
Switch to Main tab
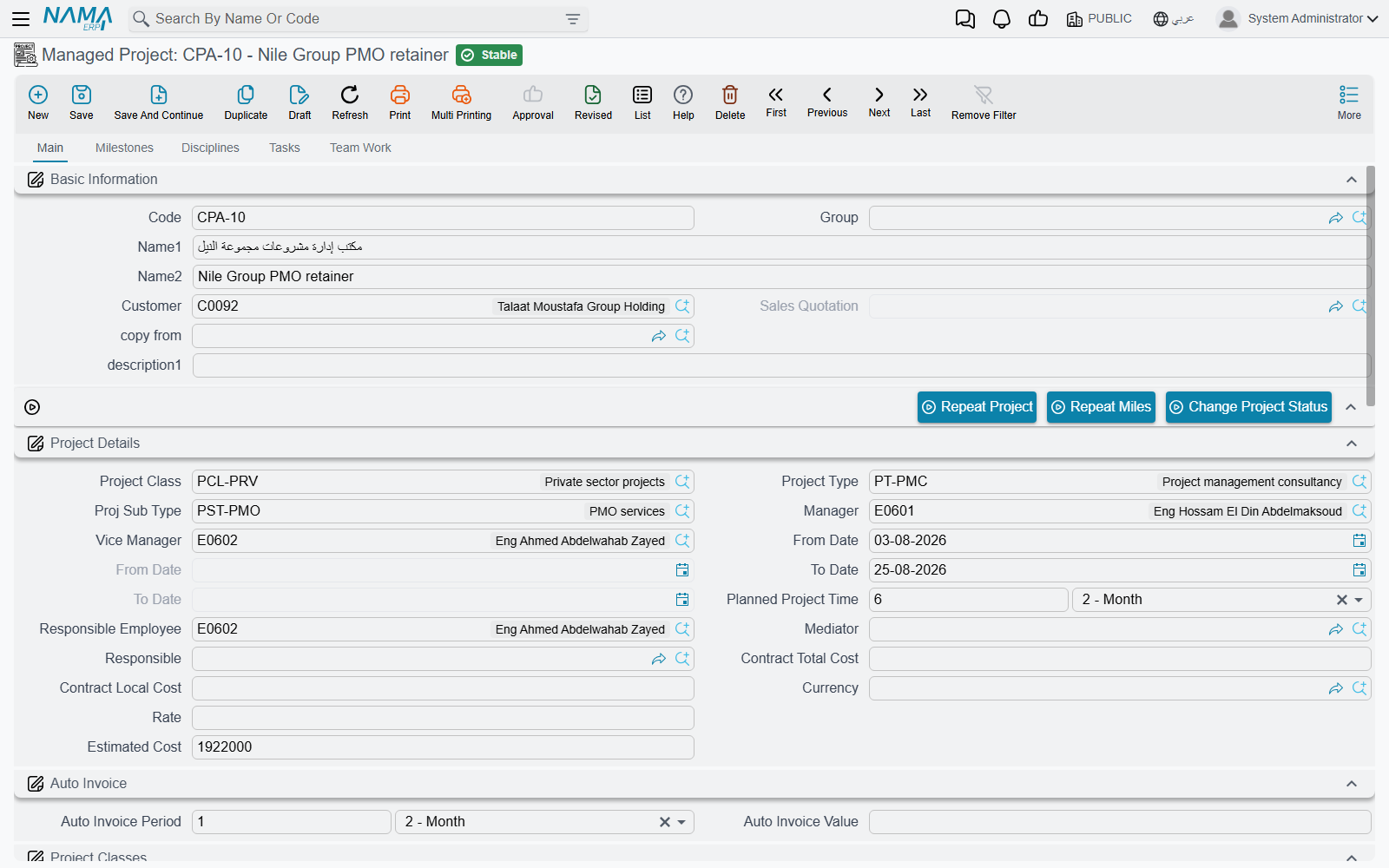pyautogui.click(x=50, y=148)
